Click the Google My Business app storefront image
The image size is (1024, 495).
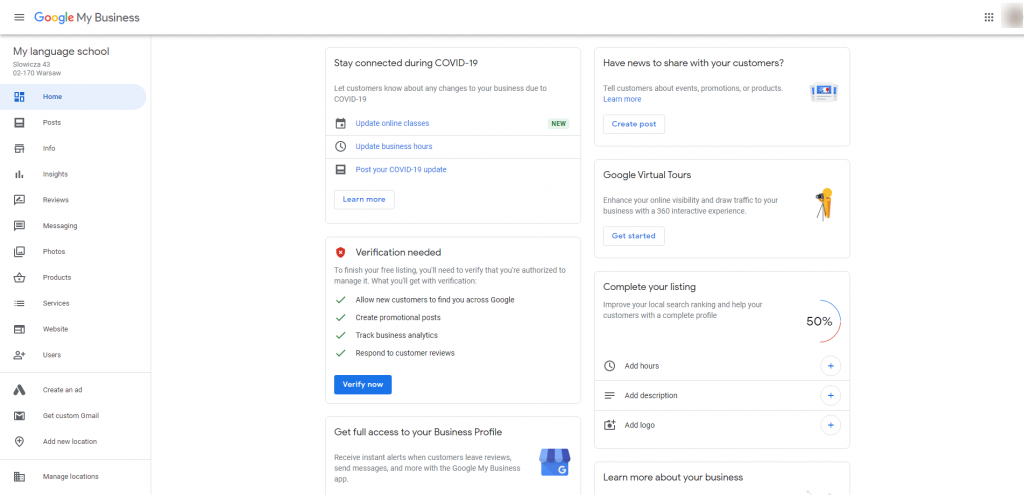555,462
